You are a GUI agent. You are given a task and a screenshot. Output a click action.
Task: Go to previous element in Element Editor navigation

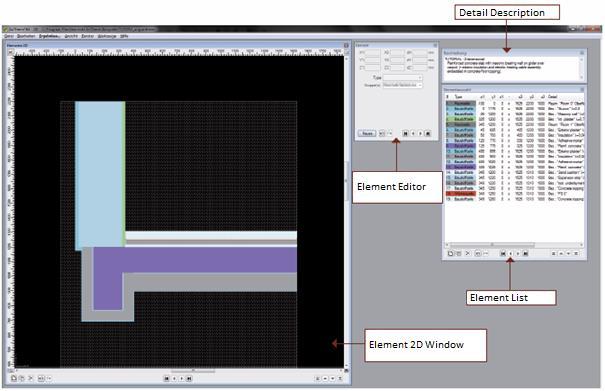[413, 134]
